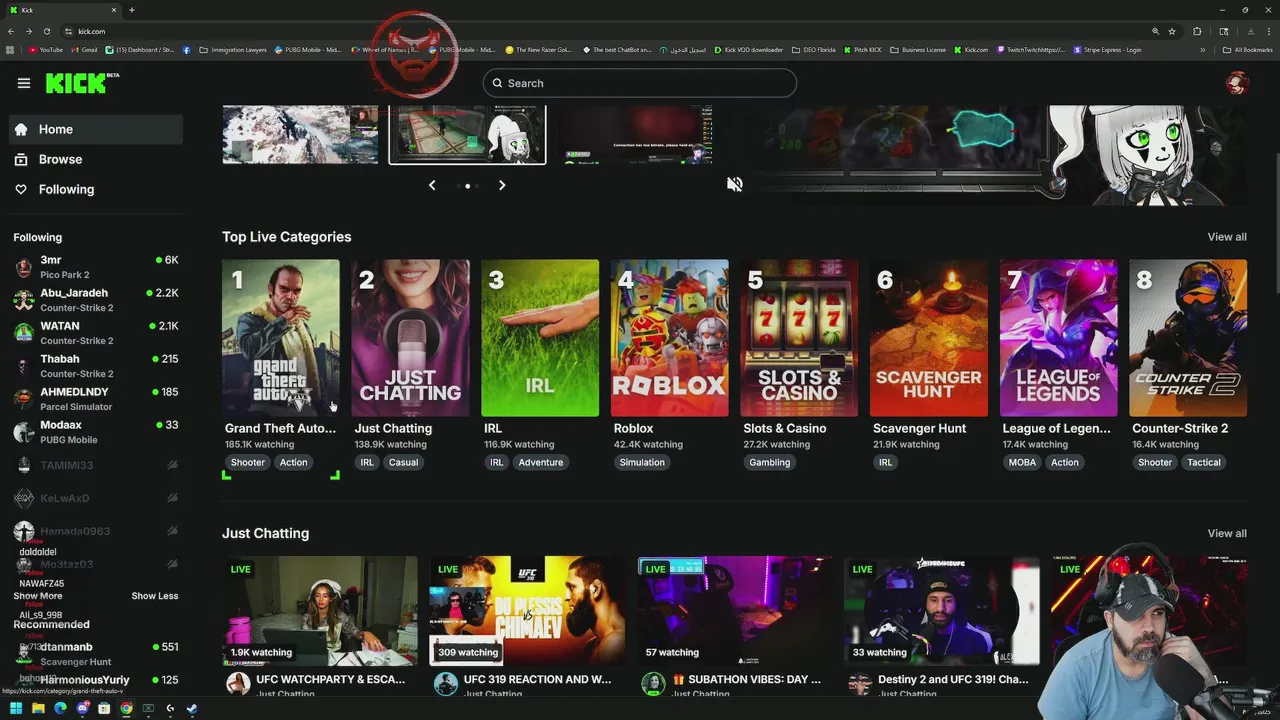Open Counter-Strike 2 category card
1280x720 pixels.
[x=1188, y=338]
